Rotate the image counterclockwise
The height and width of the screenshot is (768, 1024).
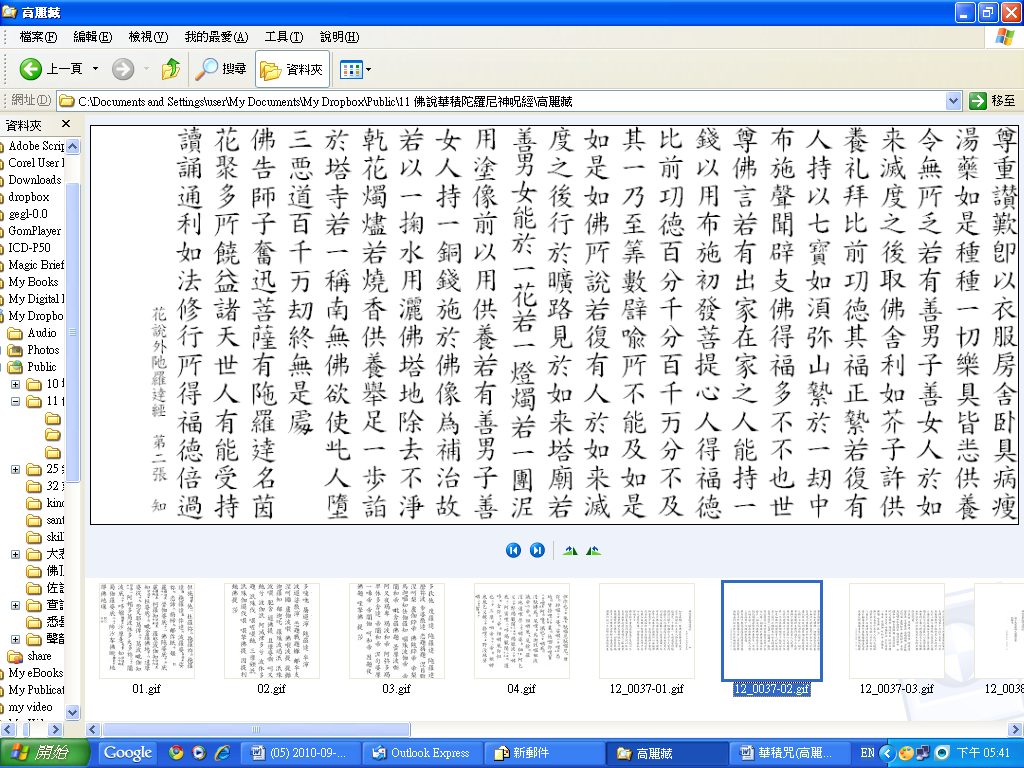(x=594, y=550)
